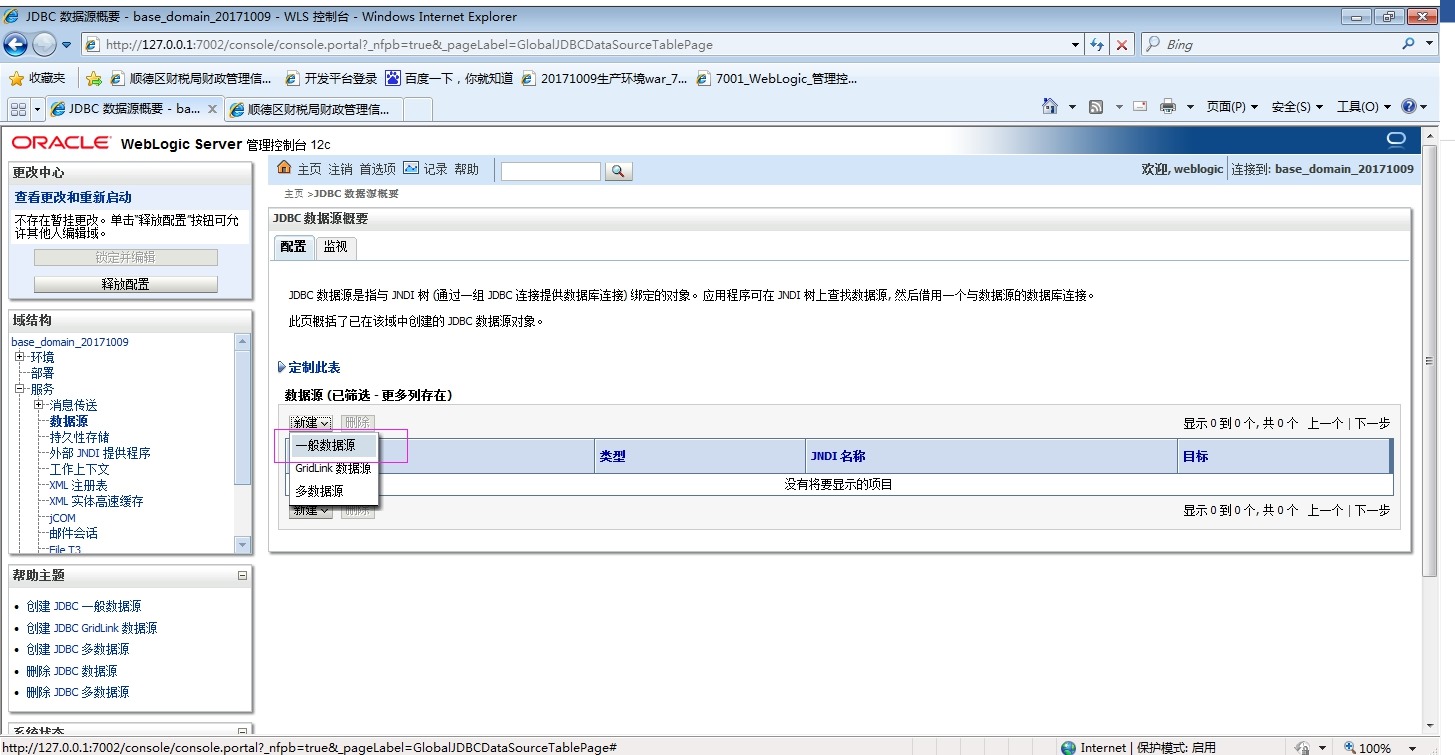The image size is (1455, 755).
Task: Click the upper 新建 dropdown button
Action: click(x=311, y=423)
